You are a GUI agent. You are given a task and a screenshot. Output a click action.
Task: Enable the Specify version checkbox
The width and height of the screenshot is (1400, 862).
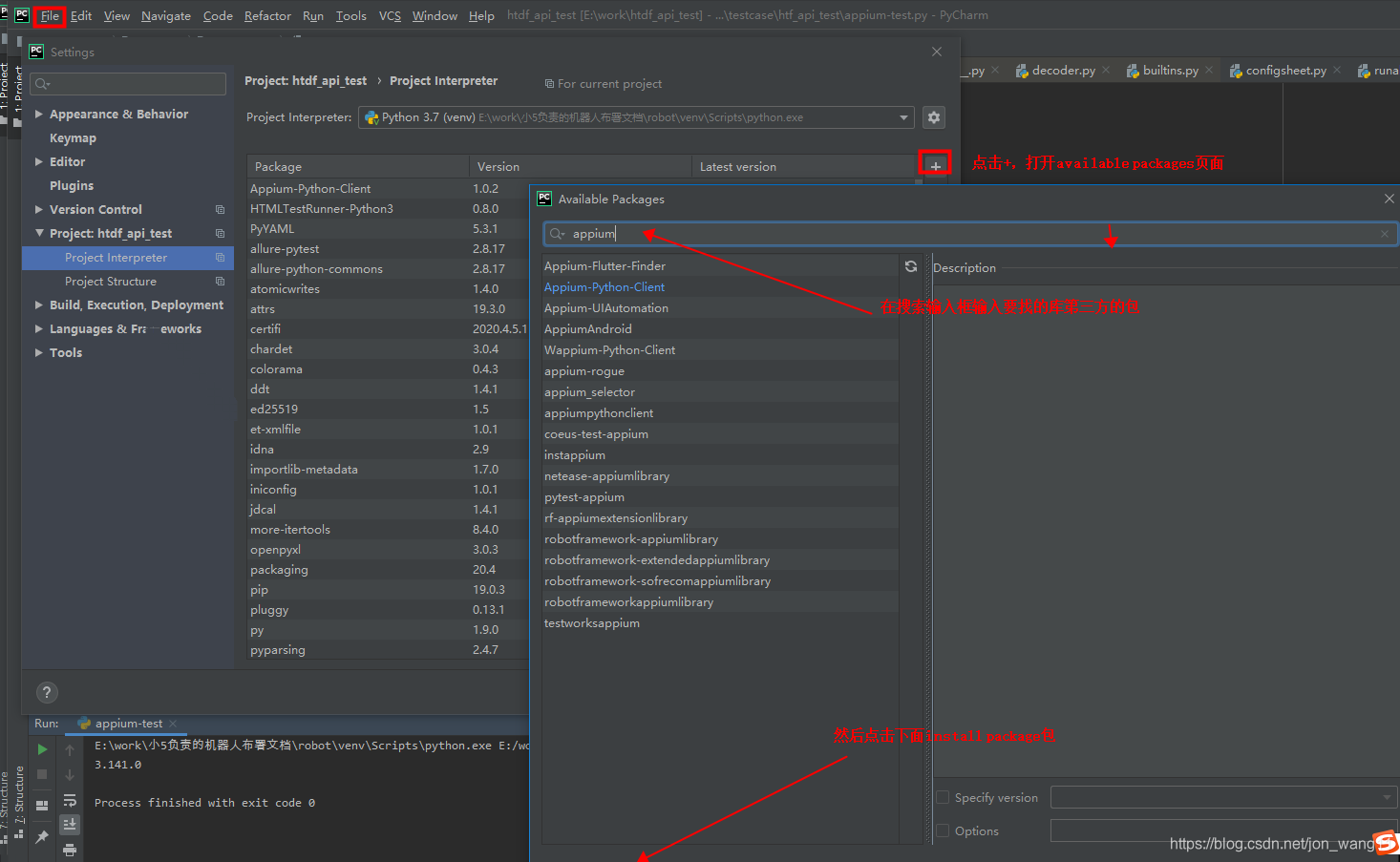[943, 797]
